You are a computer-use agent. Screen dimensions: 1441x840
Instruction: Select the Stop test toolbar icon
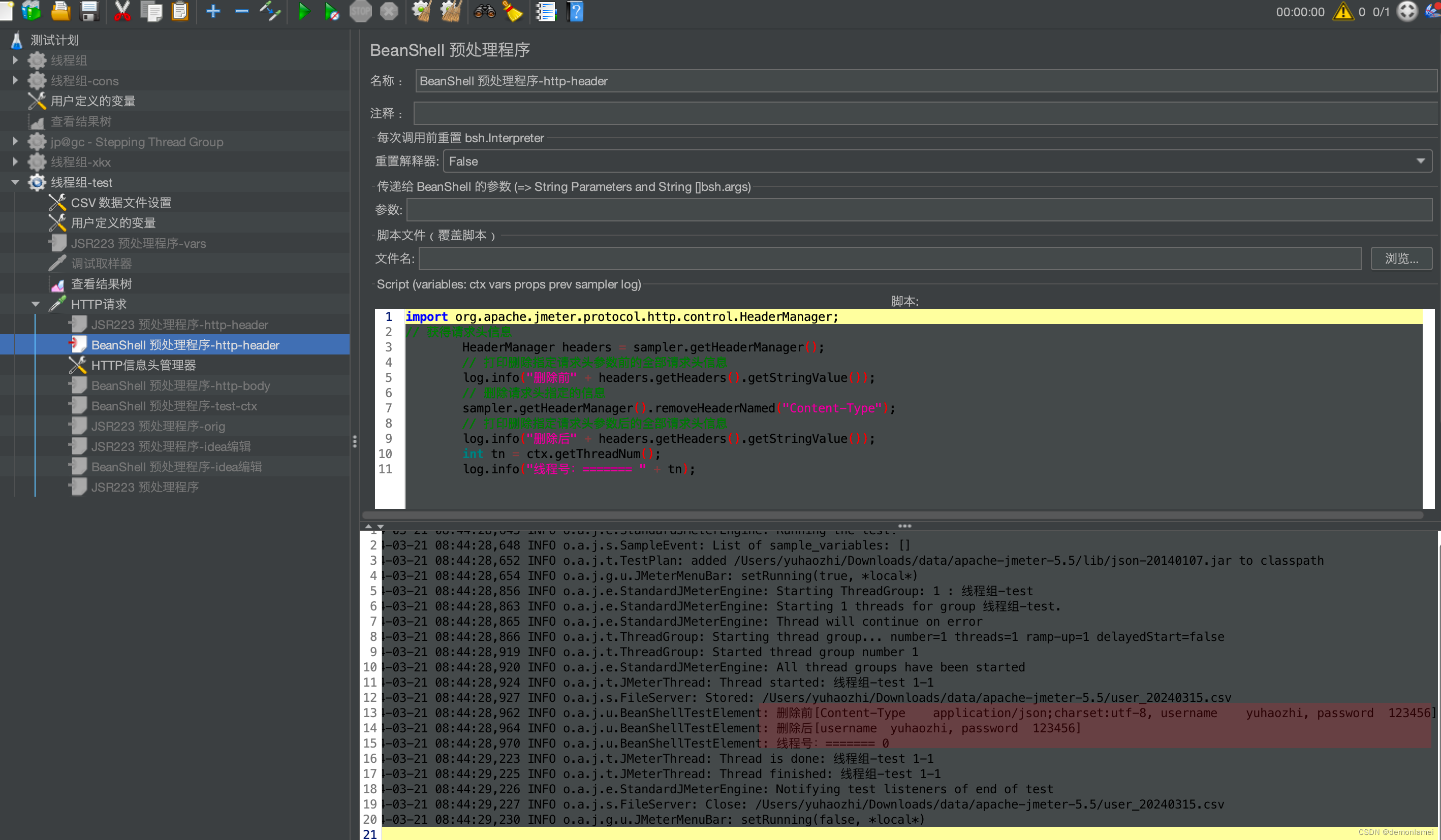[360, 12]
